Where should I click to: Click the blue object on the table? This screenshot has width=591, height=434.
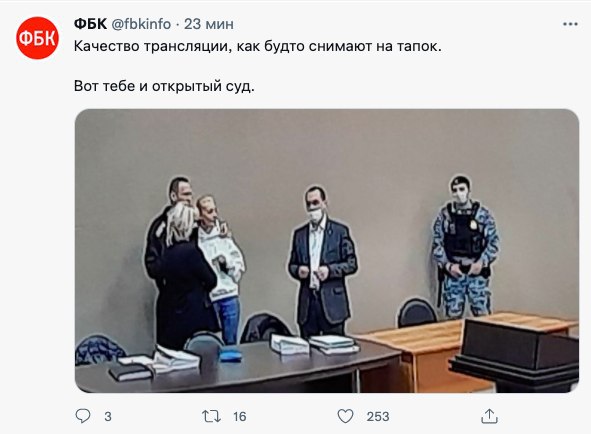(x=230, y=355)
